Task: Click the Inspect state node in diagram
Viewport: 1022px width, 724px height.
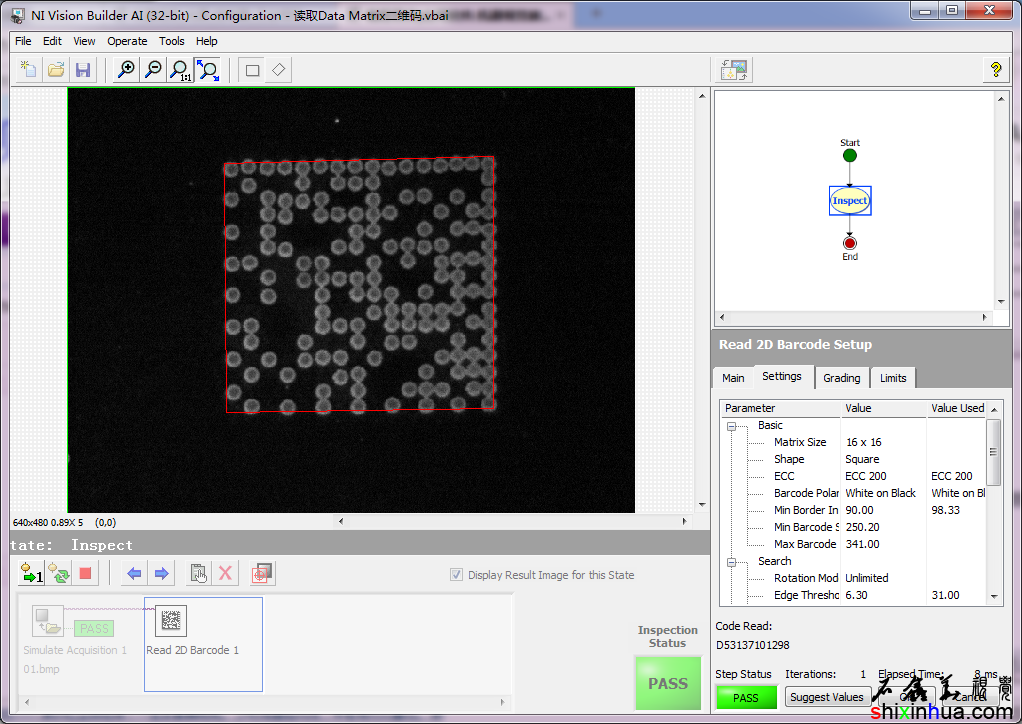Action: tap(850, 201)
